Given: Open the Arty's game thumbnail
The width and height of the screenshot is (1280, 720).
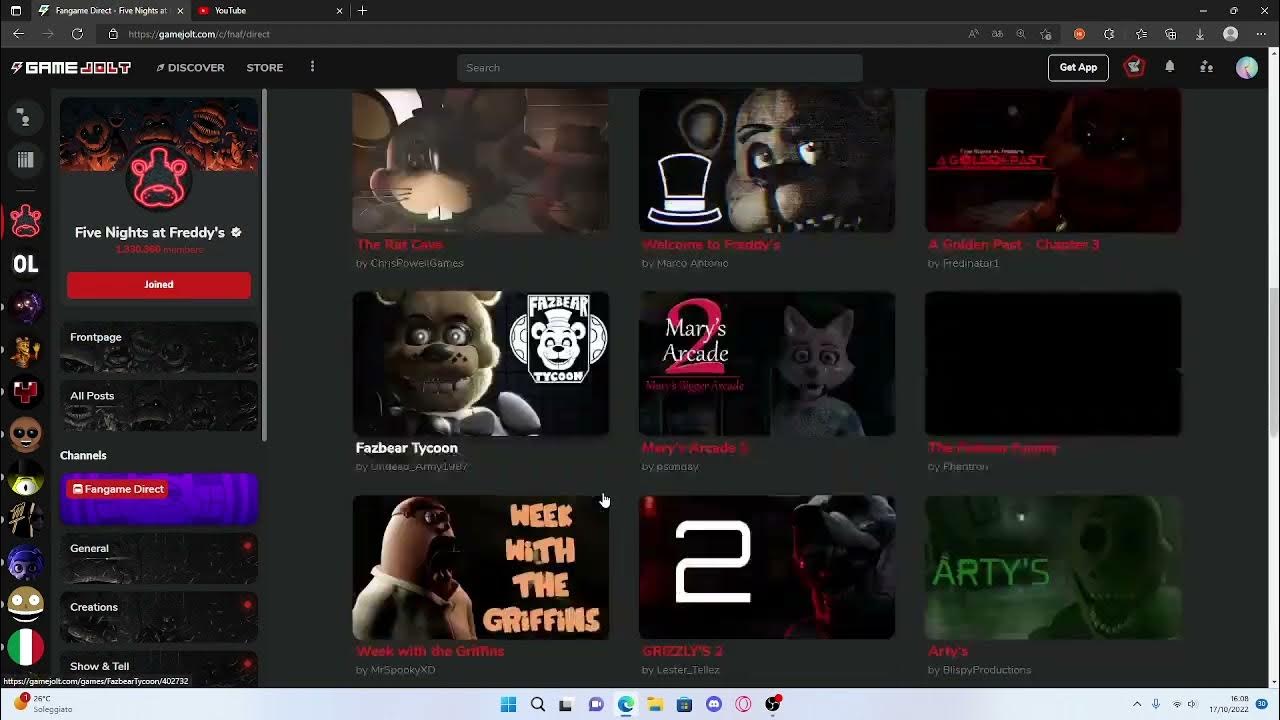Looking at the screenshot, I should [x=1053, y=567].
